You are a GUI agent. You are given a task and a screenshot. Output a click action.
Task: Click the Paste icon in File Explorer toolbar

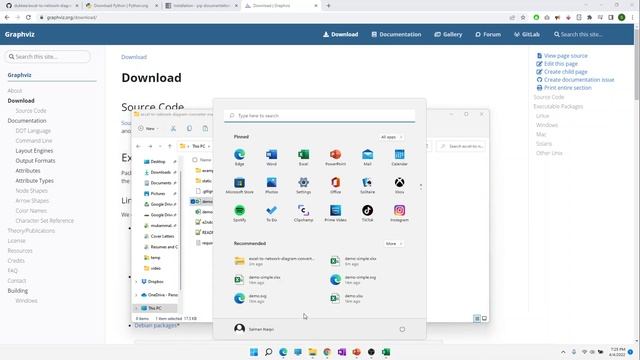[205, 128]
